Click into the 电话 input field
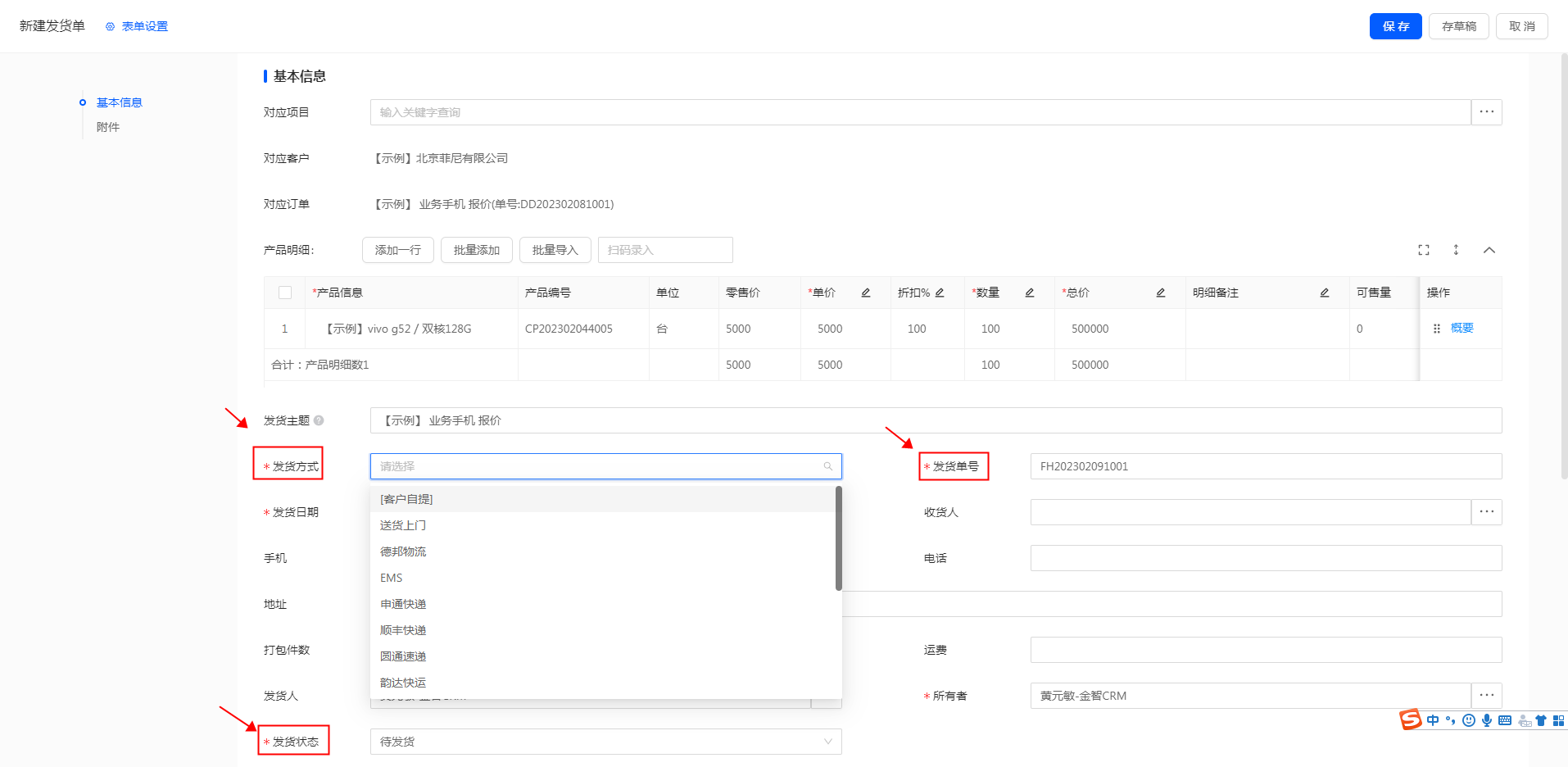The height and width of the screenshot is (767, 1568). 1266,558
